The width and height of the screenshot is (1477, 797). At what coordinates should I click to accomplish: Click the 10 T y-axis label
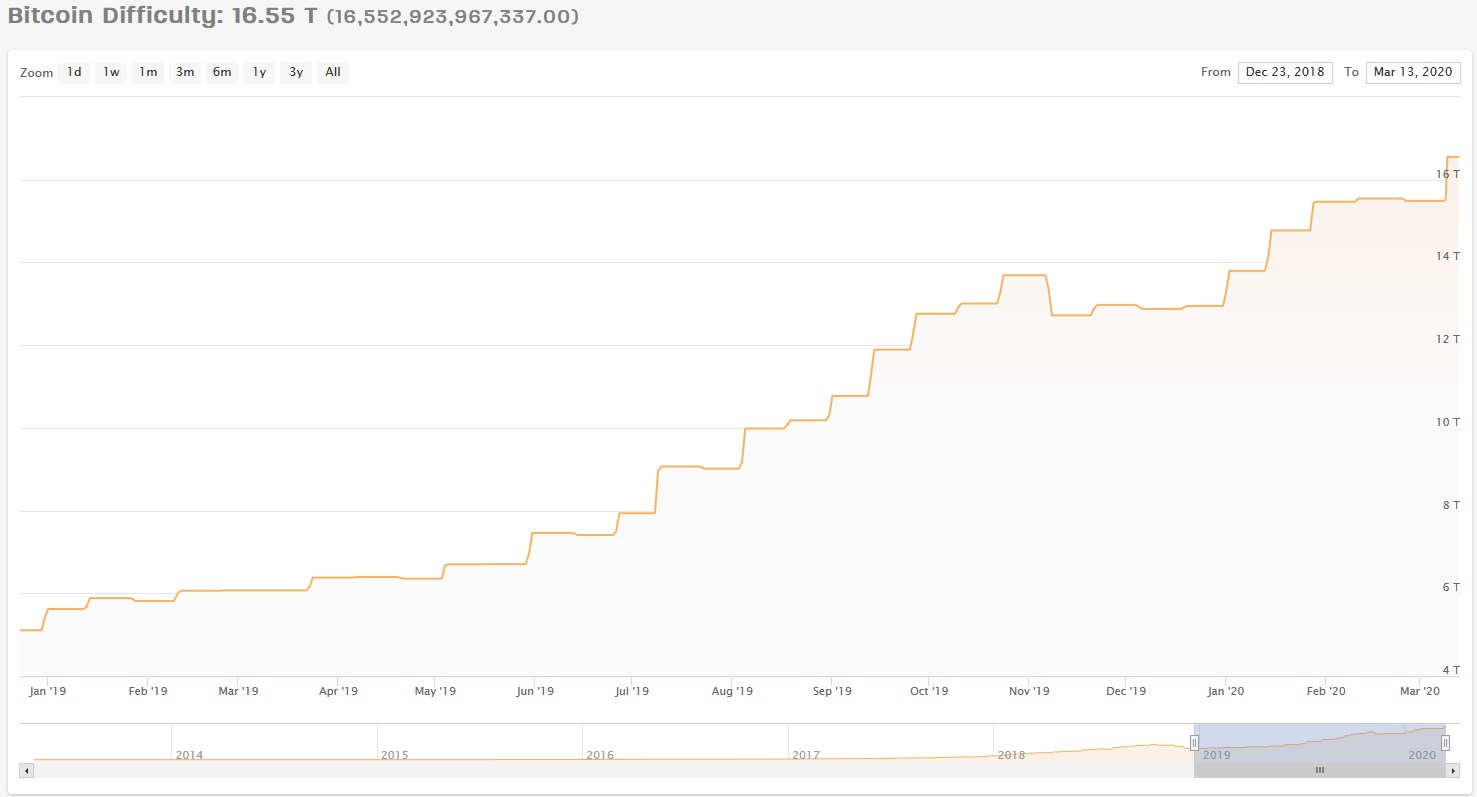[1447, 422]
